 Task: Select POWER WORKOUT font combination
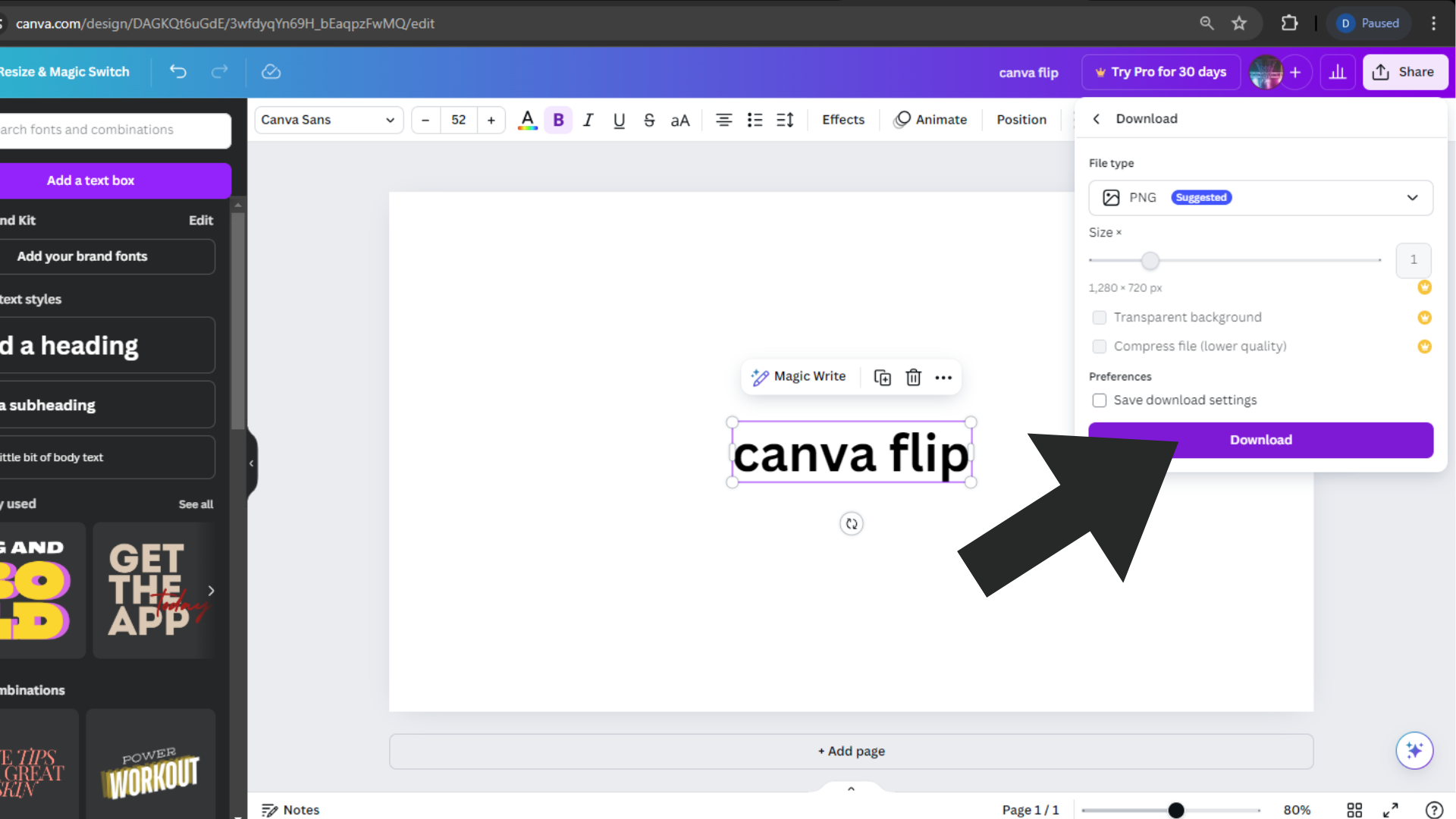(x=151, y=764)
